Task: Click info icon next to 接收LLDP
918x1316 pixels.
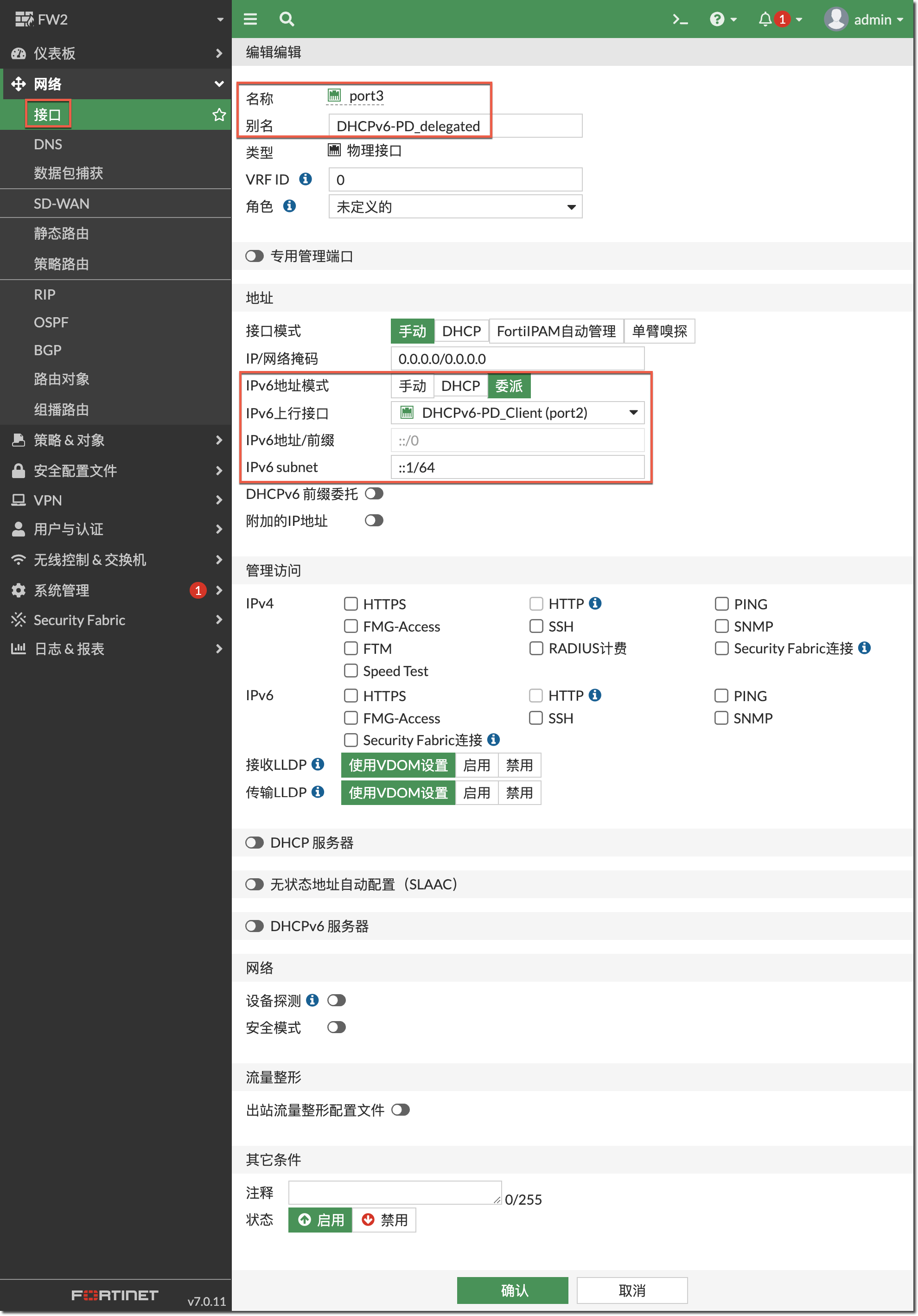Action: 318,765
